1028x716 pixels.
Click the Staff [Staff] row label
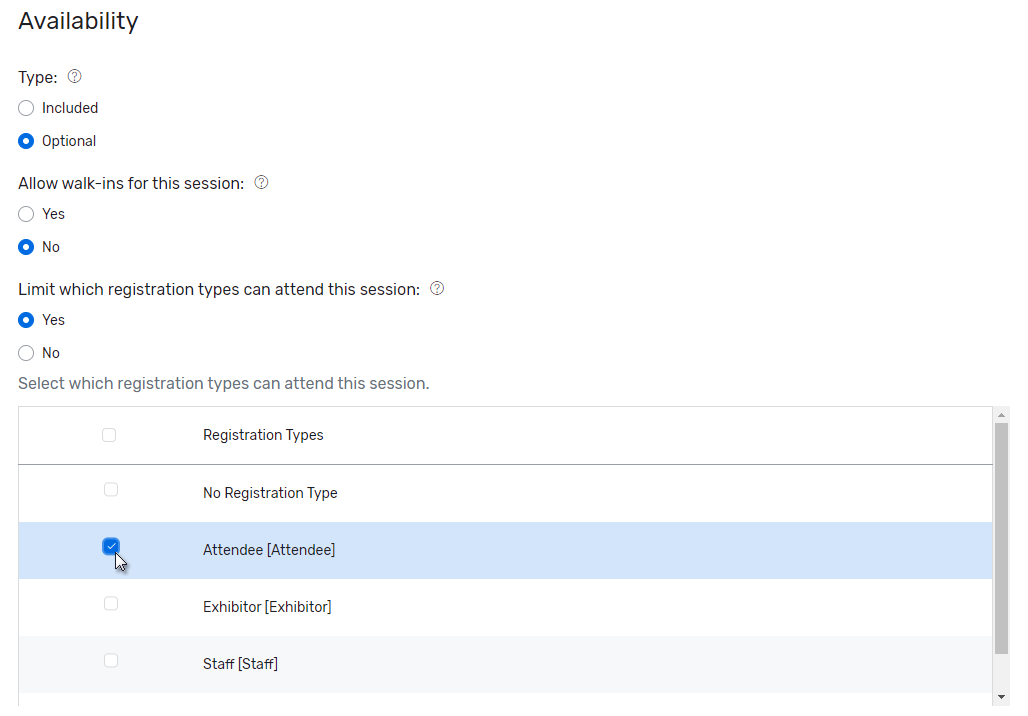[x=240, y=664]
